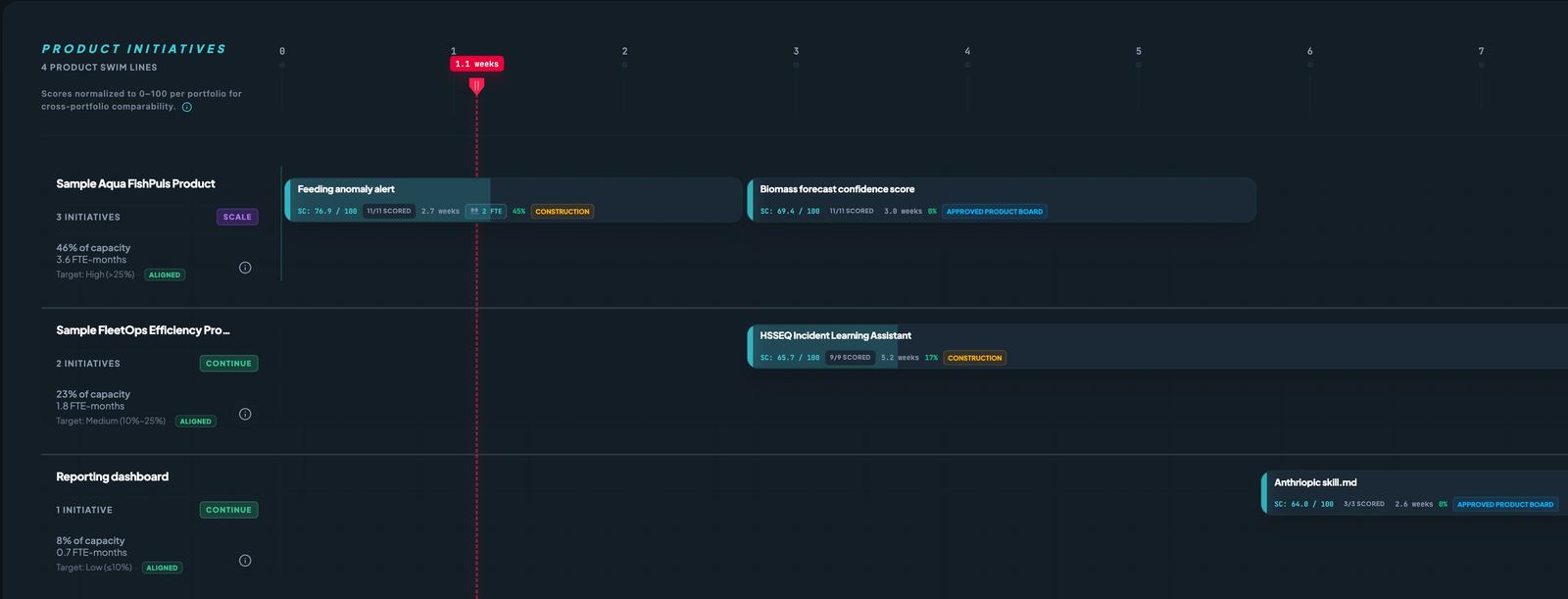
Task: Click Target: High (>25%) text
Action: (x=95, y=275)
